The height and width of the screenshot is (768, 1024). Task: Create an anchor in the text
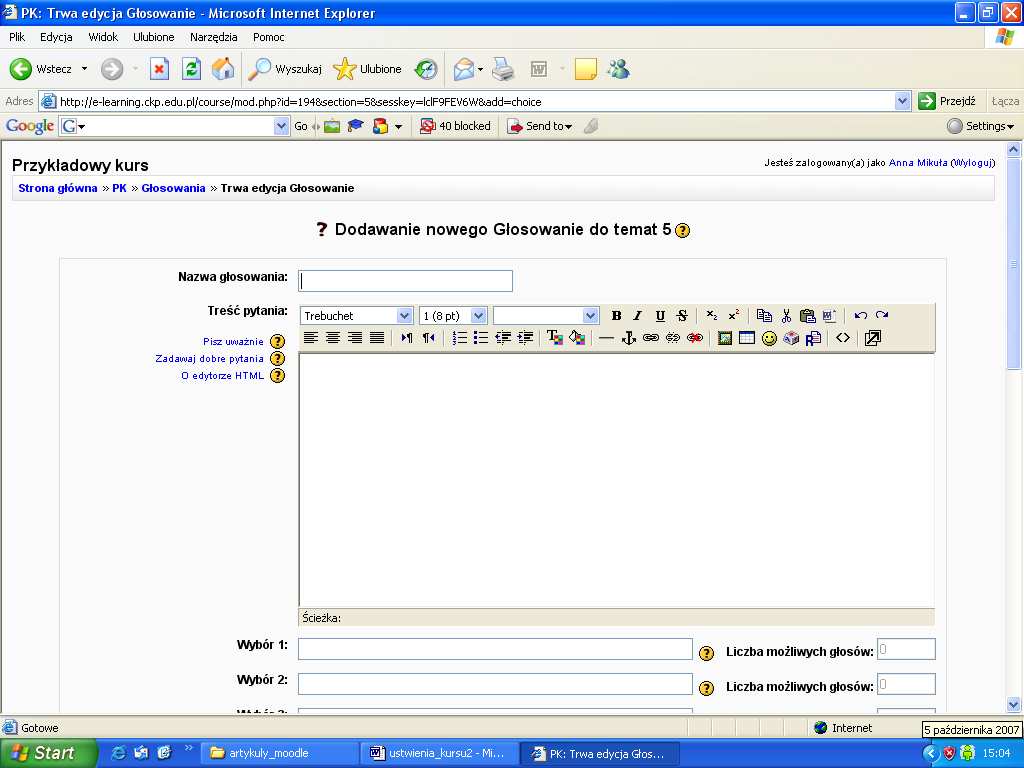point(628,338)
